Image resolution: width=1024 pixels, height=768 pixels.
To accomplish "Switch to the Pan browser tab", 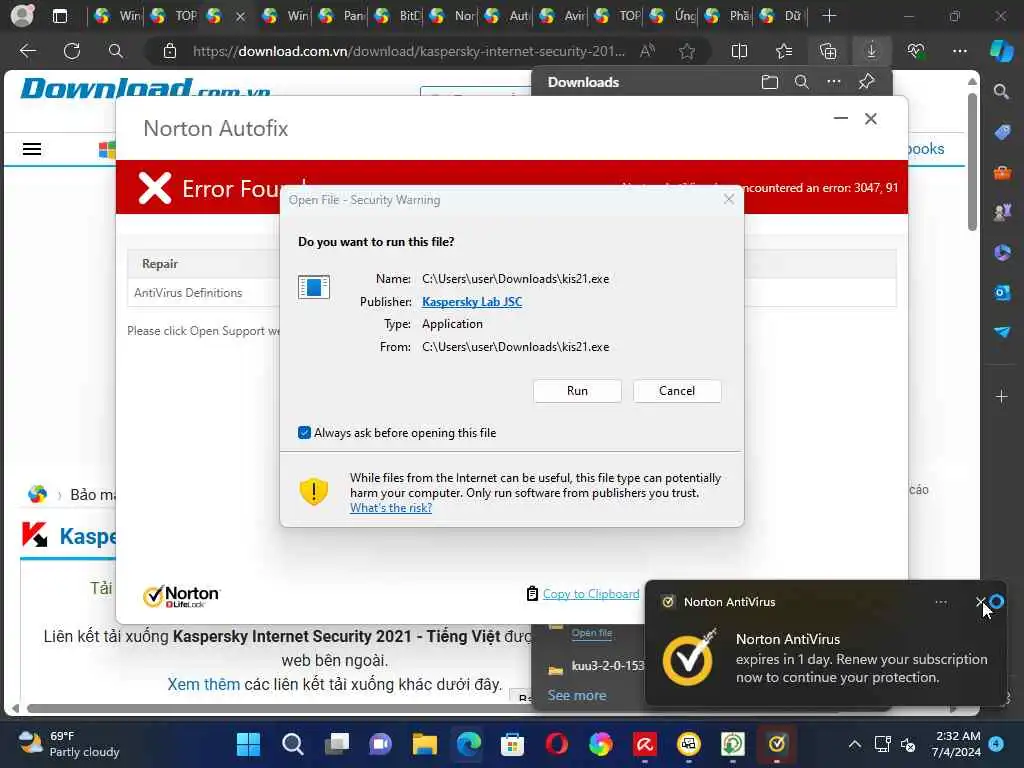I will (x=343, y=16).
